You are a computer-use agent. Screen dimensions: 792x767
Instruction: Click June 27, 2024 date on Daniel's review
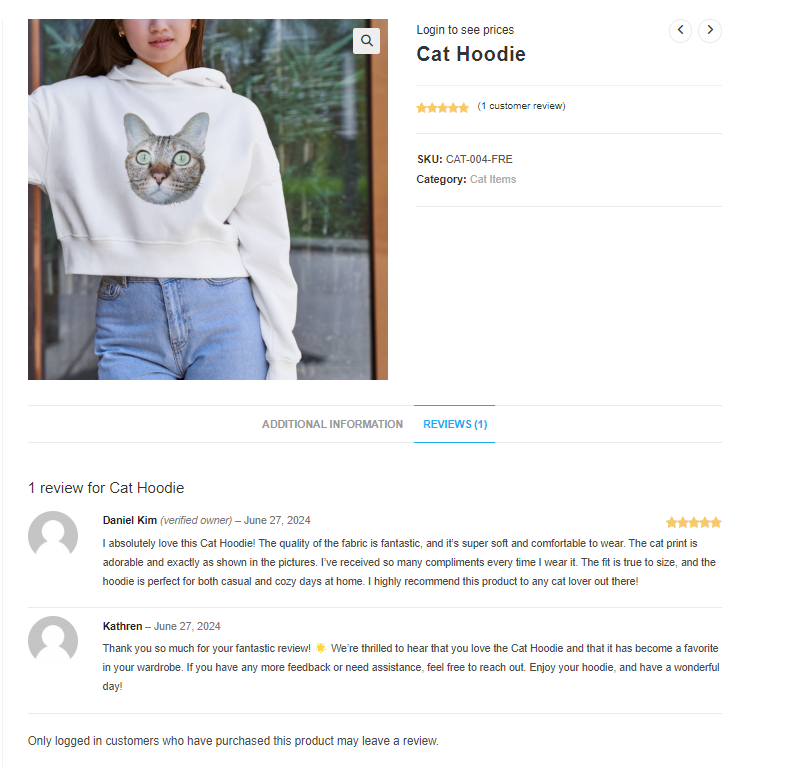tap(277, 520)
